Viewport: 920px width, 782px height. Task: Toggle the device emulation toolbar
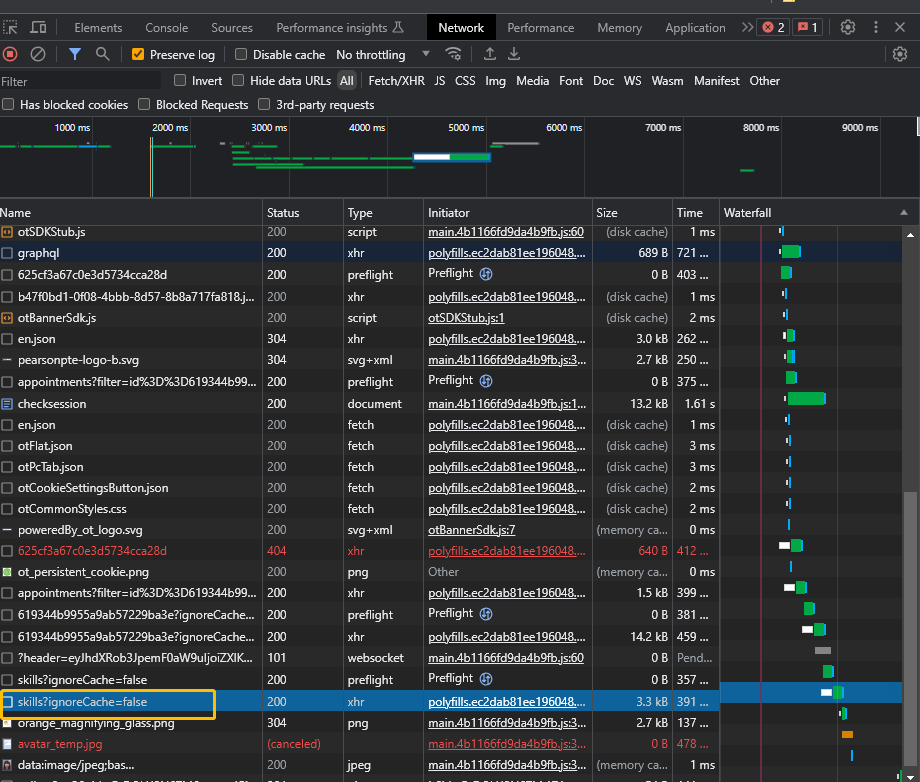coord(38,27)
